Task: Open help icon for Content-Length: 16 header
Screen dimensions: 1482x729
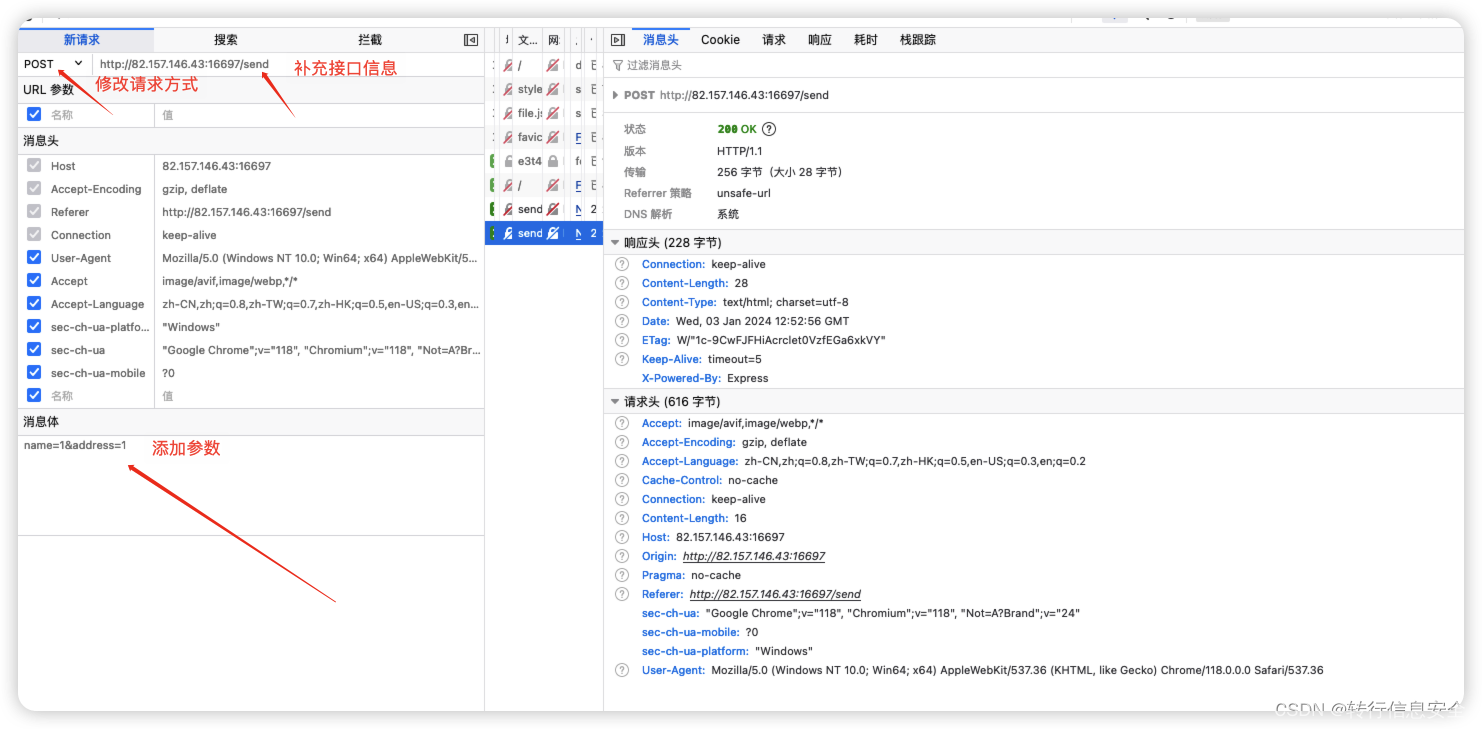Action: [x=622, y=518]
